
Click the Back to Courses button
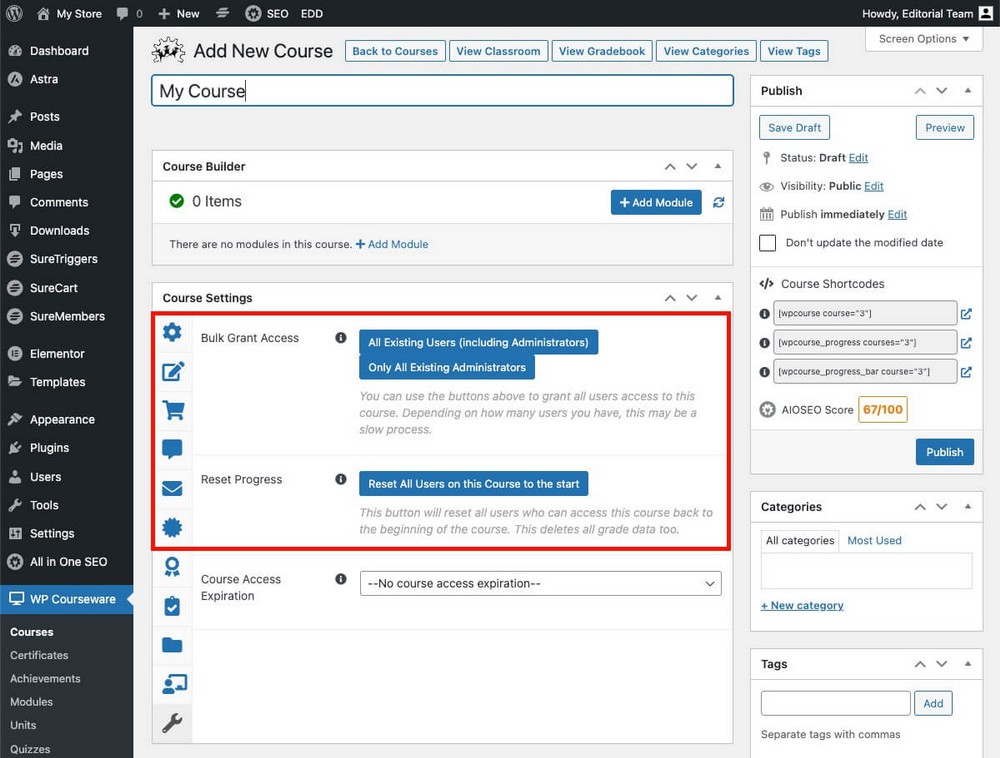395,51
